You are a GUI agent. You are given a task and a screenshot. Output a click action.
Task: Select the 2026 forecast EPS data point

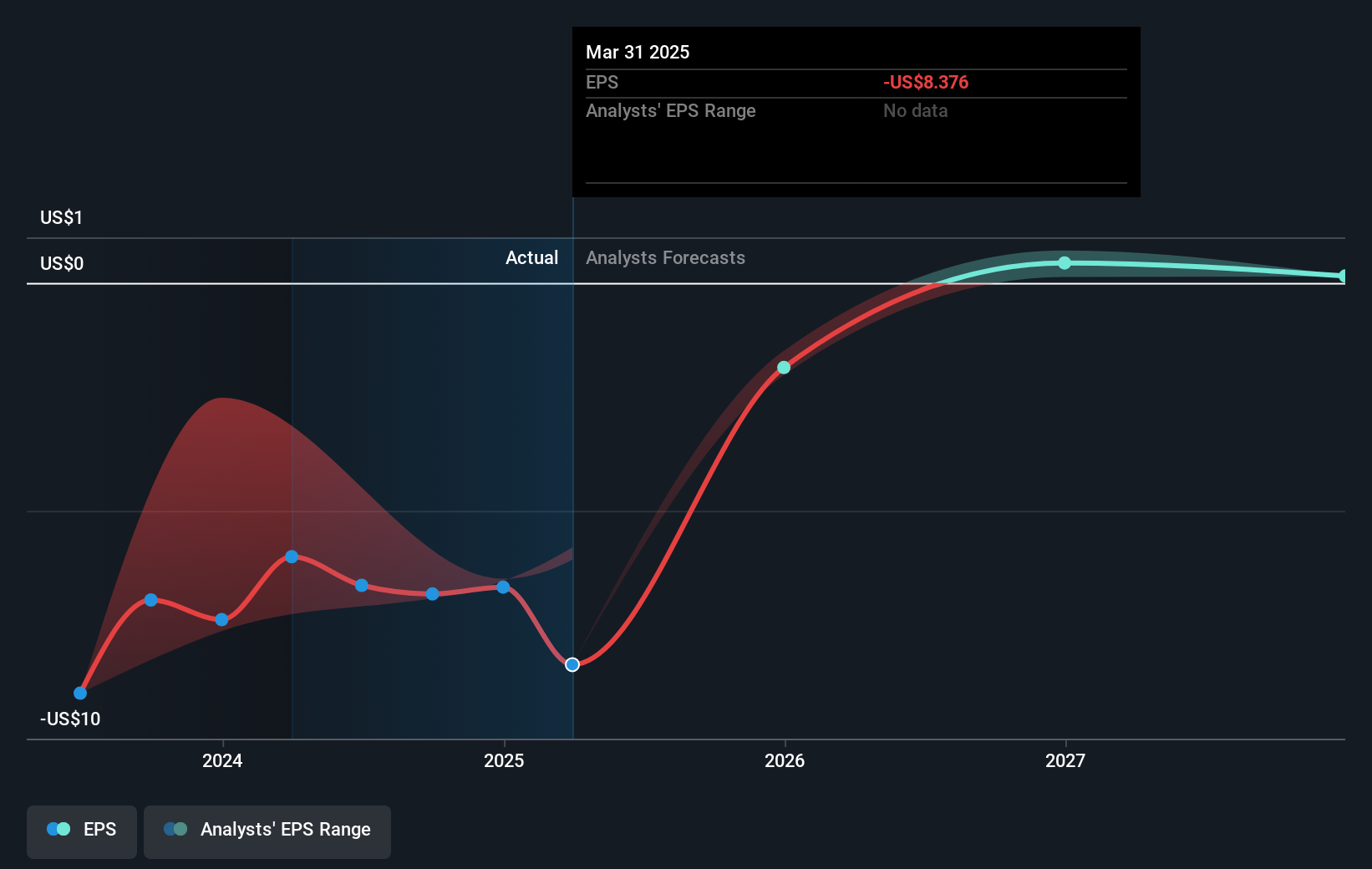click(x=784, y=368)
